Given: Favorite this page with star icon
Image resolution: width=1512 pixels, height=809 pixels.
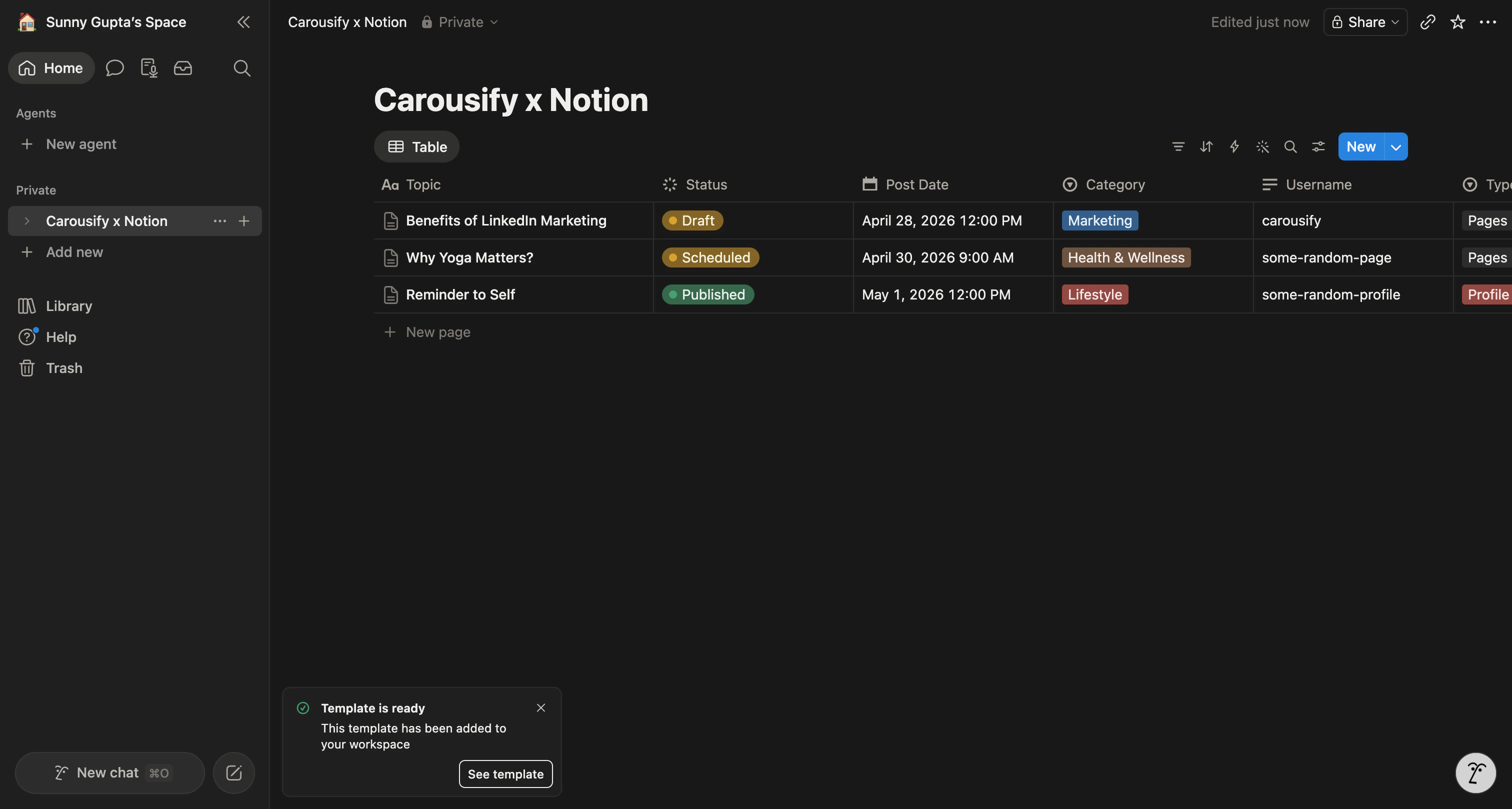Looking at the screenshot, I should (x=1458, y=22).
